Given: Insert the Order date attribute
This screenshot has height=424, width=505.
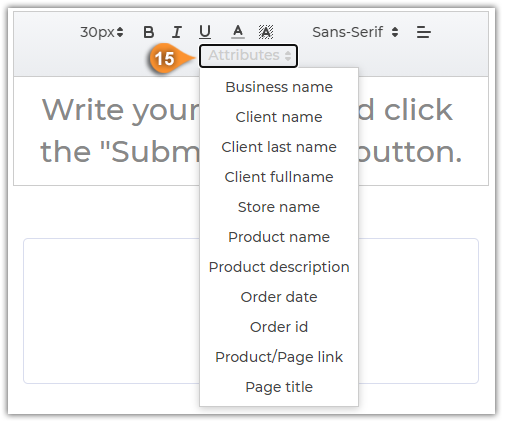Looking at the screenshot, I should click(279, 297).
